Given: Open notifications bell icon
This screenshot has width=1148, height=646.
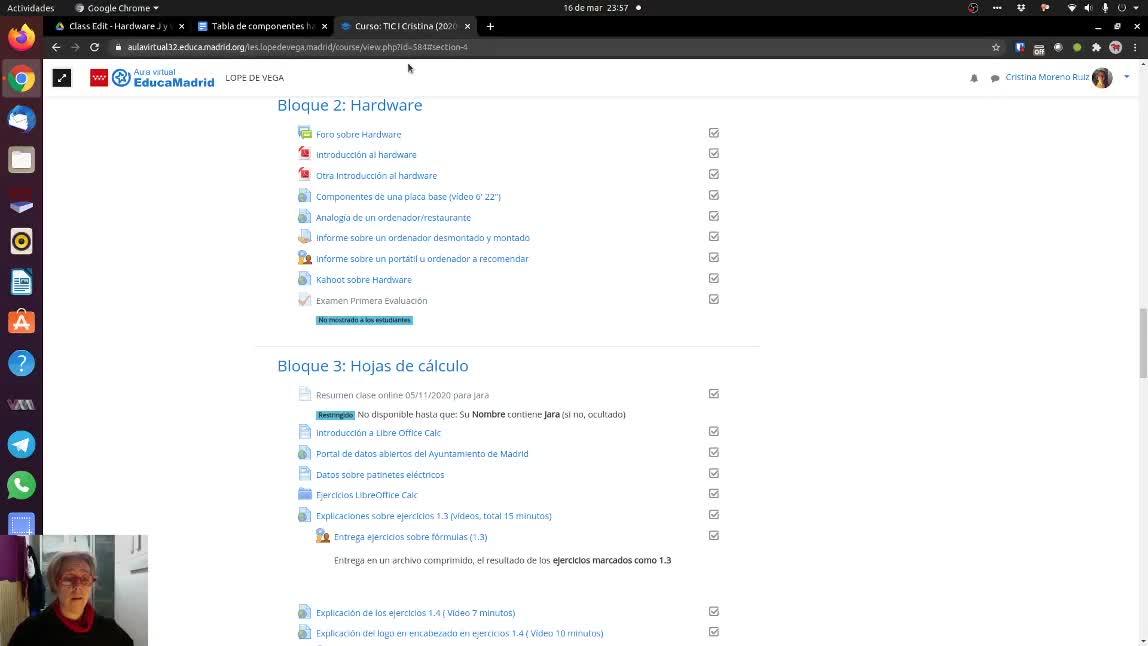Looking at the screenshot, I should (x=974, y=78).
